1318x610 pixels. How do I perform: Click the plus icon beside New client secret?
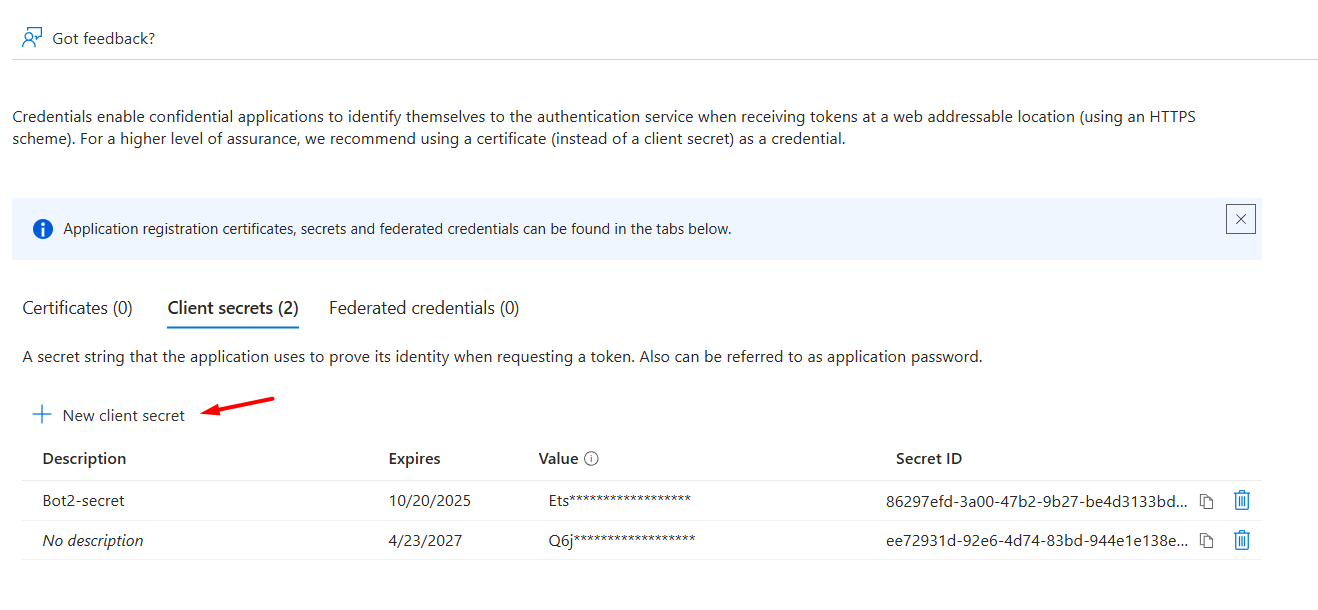[42, 415]
